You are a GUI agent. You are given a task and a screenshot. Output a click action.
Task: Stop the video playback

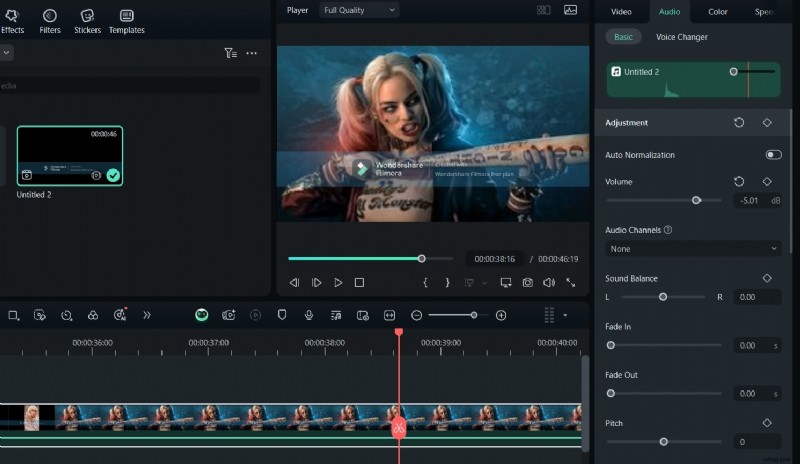[359, 282]
